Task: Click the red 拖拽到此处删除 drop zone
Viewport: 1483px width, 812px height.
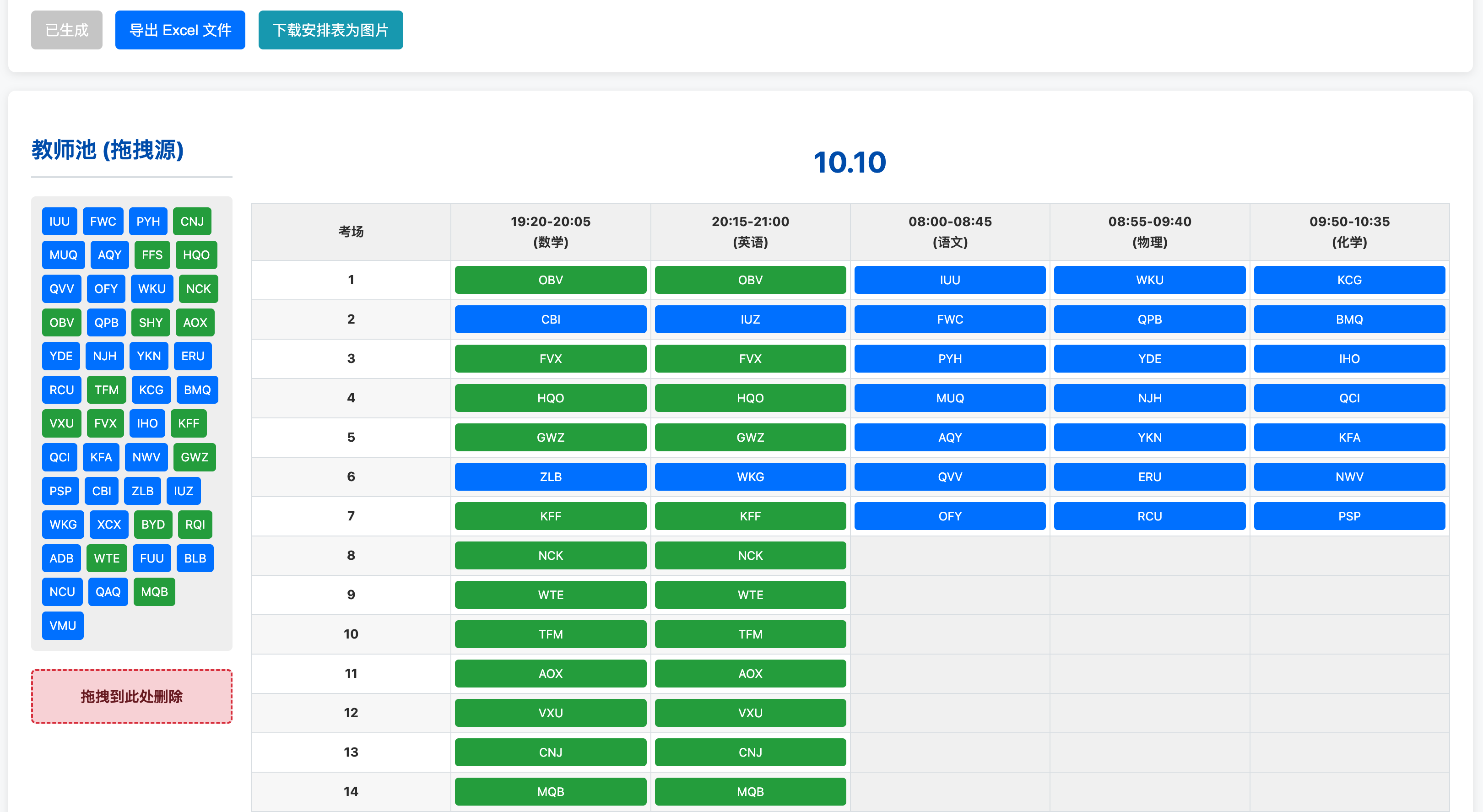Action: point(131,696)
